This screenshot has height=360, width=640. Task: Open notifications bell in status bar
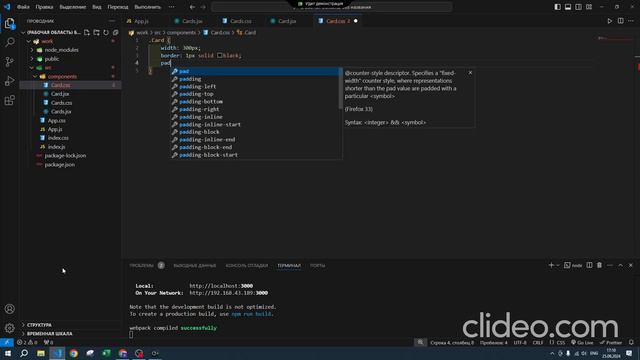click(x=631, y=342)
